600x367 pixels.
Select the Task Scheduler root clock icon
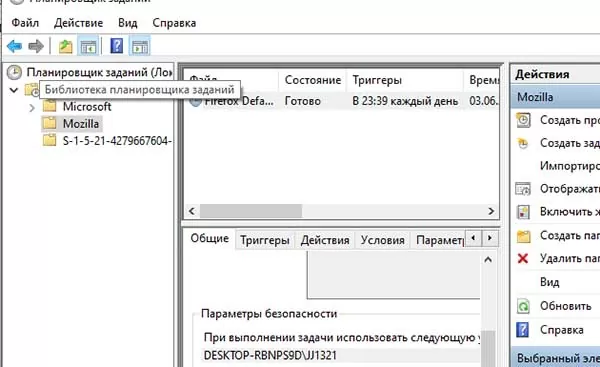(x=14, y=72)
